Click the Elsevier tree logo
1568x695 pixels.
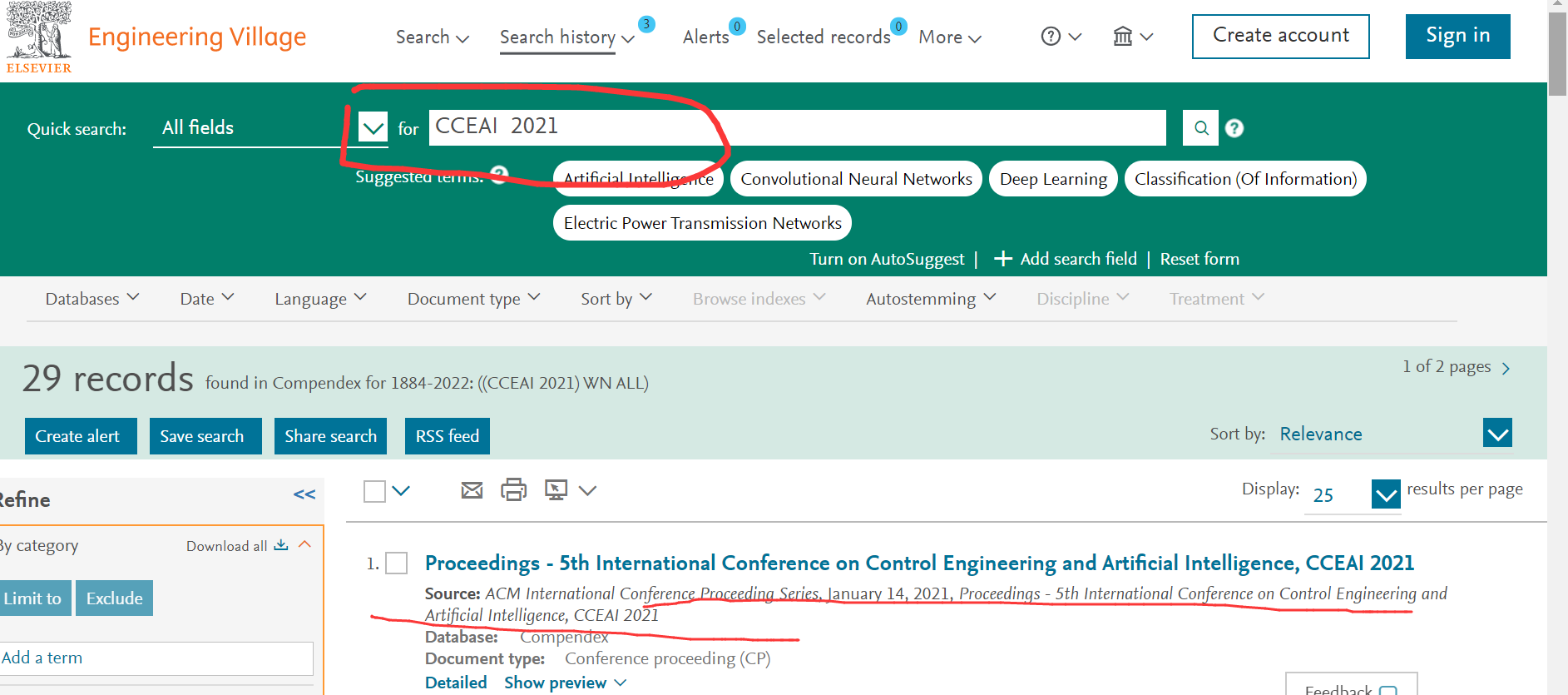[39, 37]
